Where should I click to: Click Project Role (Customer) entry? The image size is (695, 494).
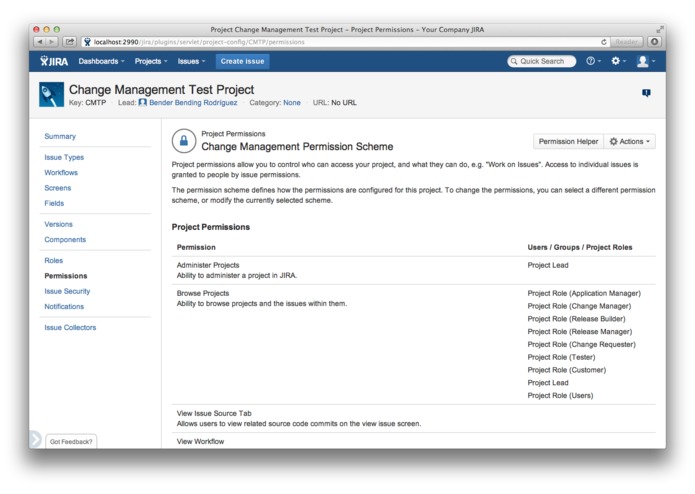pos(566,370)
